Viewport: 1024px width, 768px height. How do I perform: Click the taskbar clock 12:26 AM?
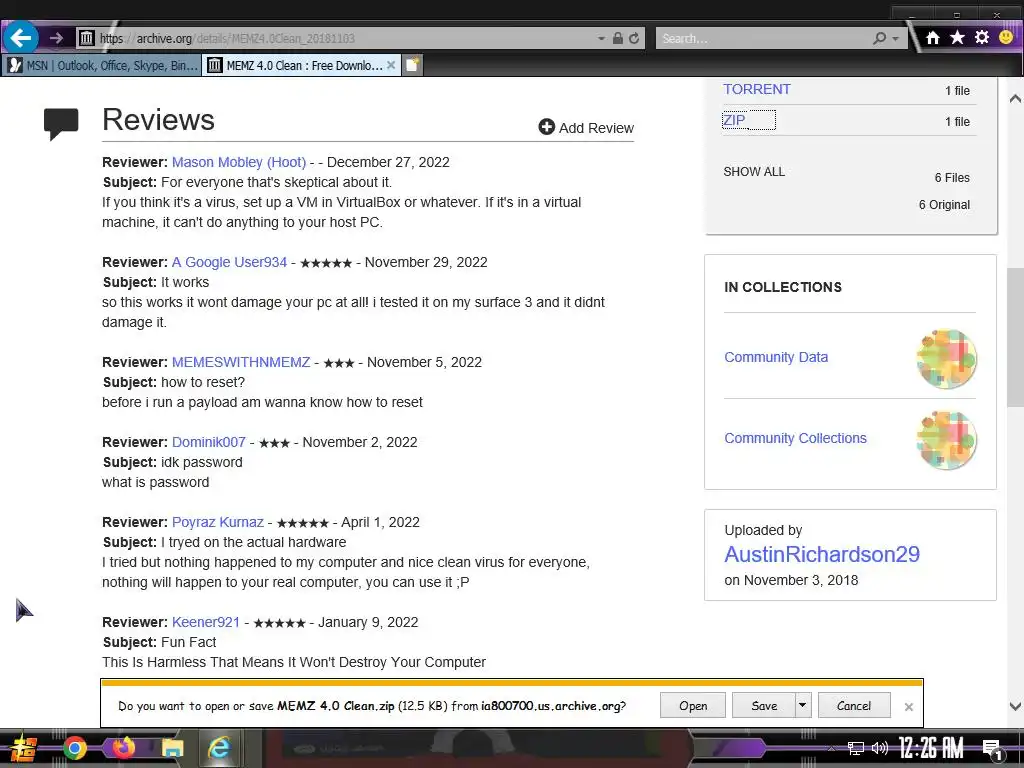(x=931, y=748)
